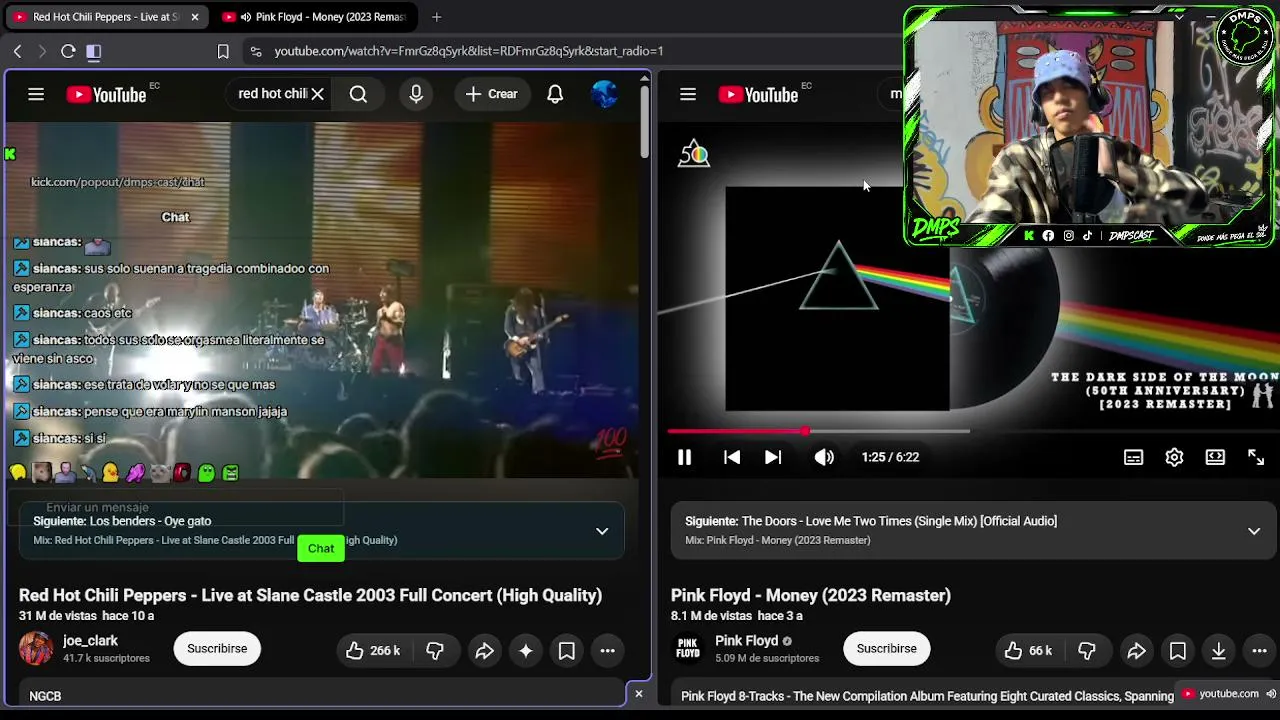Click the '8.1 M de vistas hace 3 a' text

[x=737, y=616]
